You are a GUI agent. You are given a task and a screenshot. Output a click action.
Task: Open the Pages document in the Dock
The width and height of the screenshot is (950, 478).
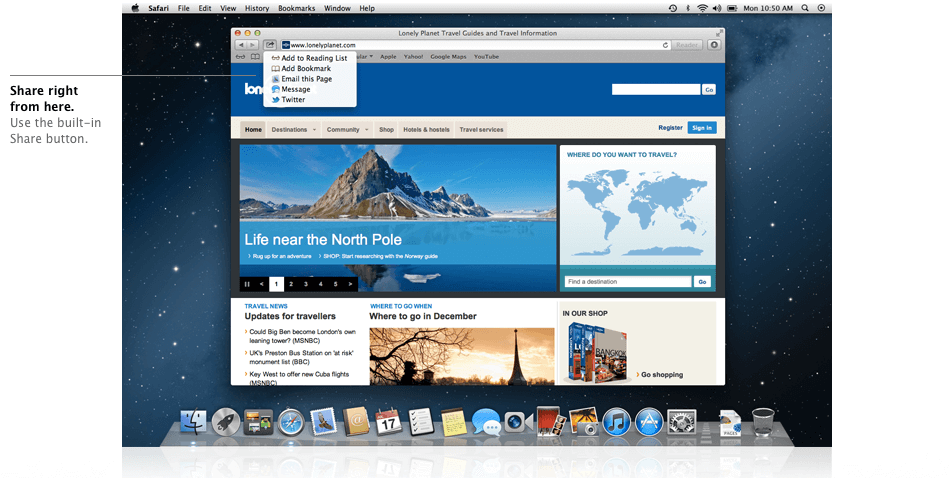(x=730, y=423)
